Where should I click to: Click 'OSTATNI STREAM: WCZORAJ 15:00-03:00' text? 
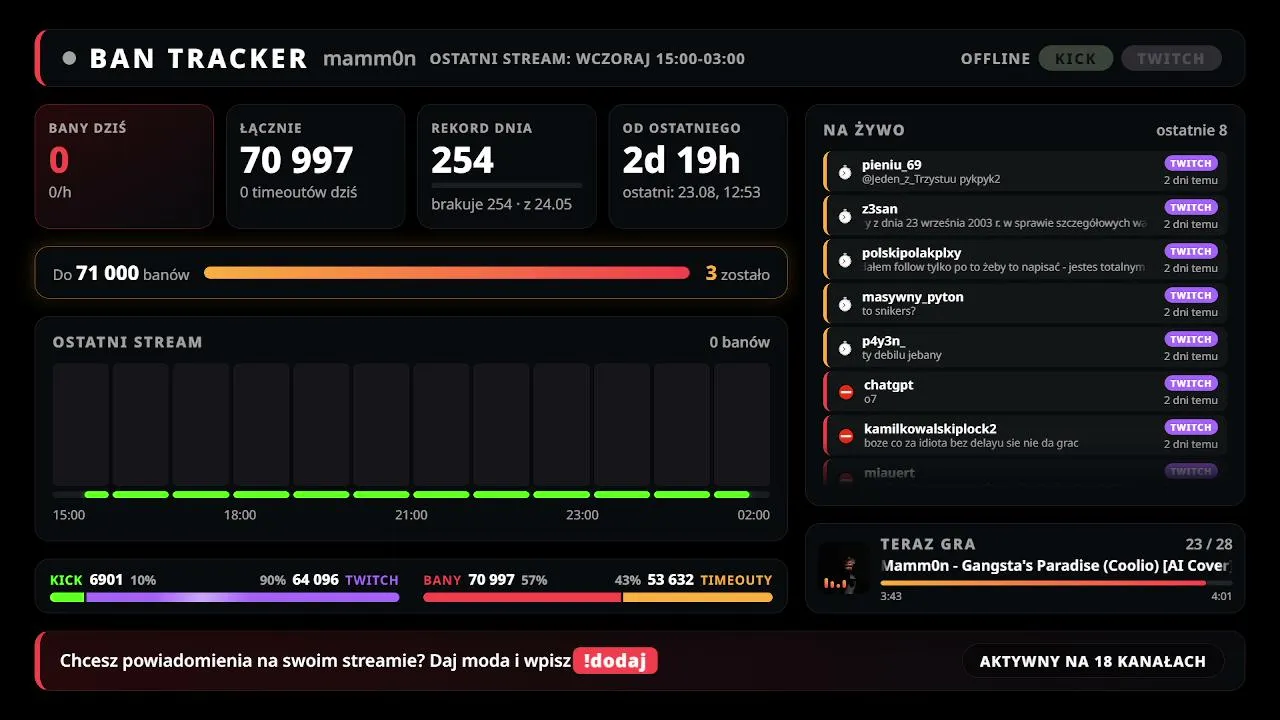587,58
